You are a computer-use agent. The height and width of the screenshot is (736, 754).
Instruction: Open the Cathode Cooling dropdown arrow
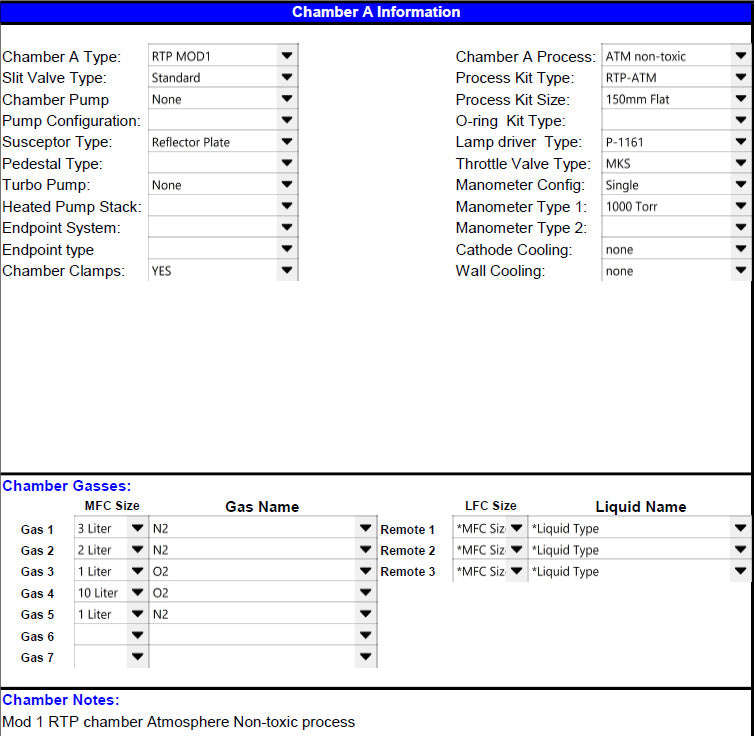(x=741, y=249)
